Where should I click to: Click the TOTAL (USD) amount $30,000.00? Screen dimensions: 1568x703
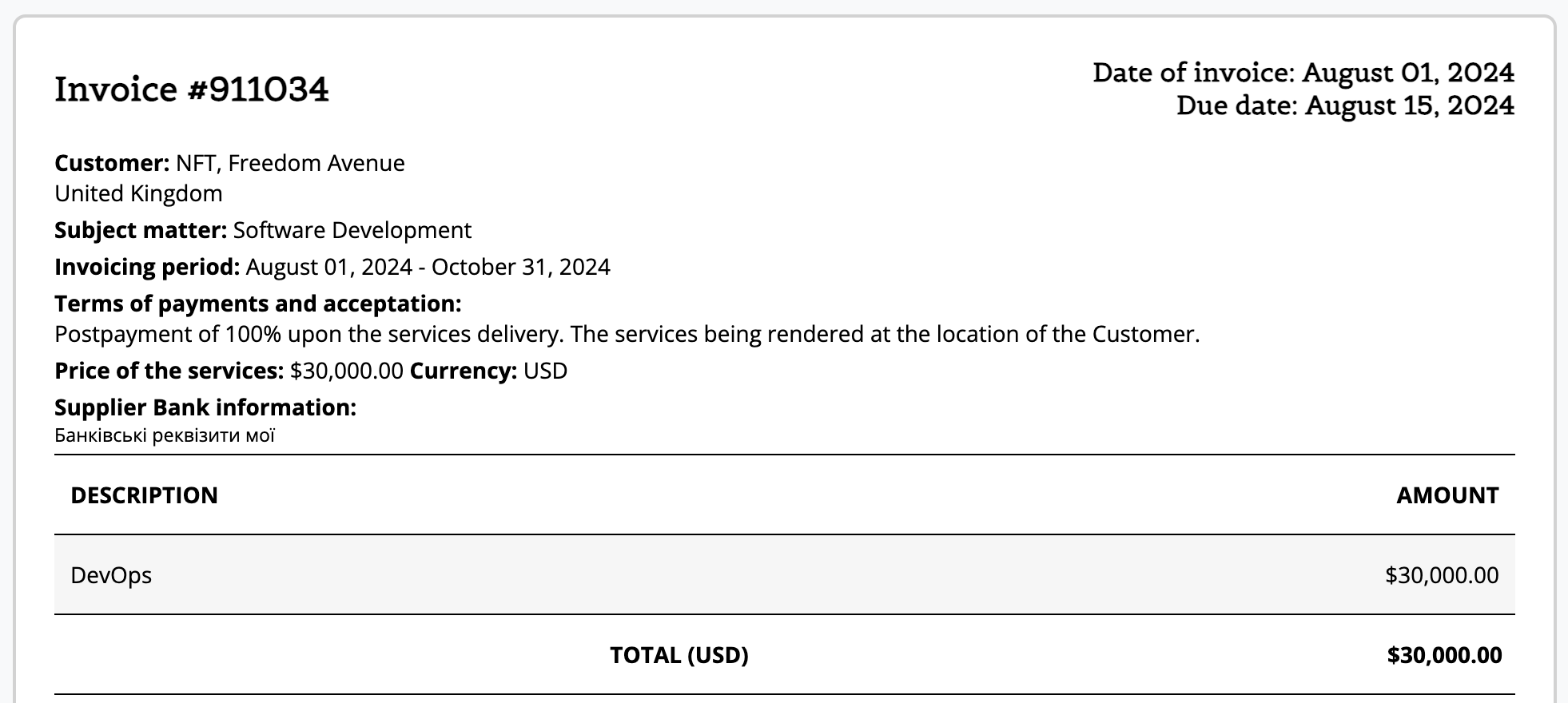[1445, 655]
